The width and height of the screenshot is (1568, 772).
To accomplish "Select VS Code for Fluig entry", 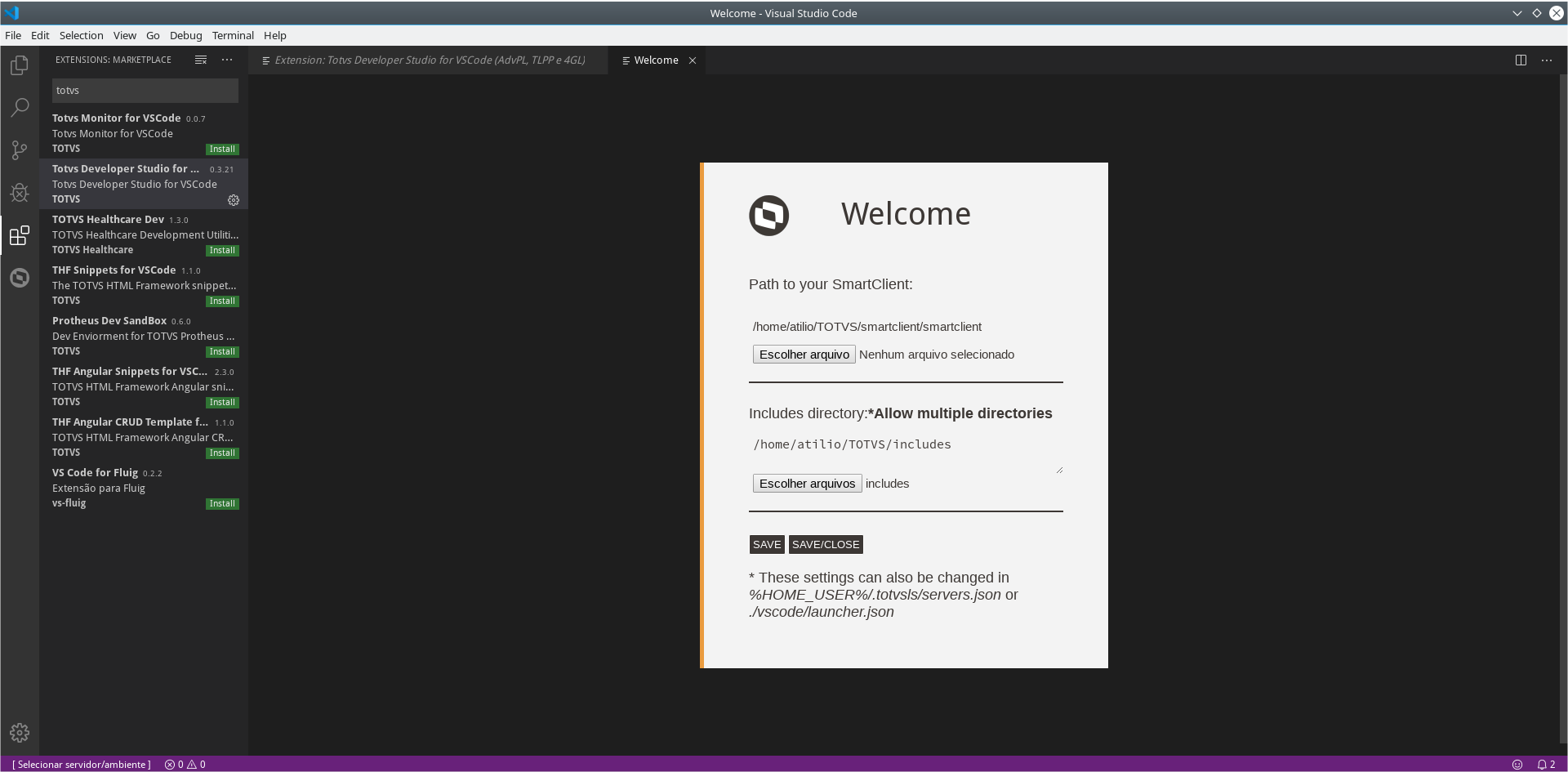I will [x=144, y=488].
